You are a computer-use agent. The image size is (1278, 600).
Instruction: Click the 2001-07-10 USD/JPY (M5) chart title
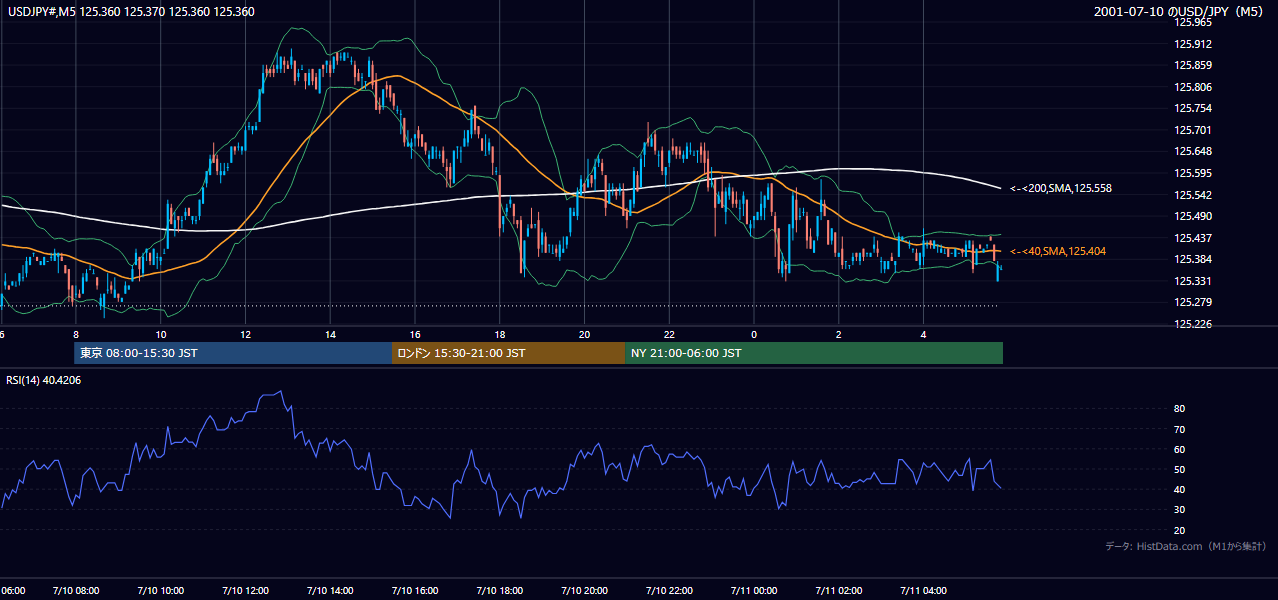point(1179,11)
